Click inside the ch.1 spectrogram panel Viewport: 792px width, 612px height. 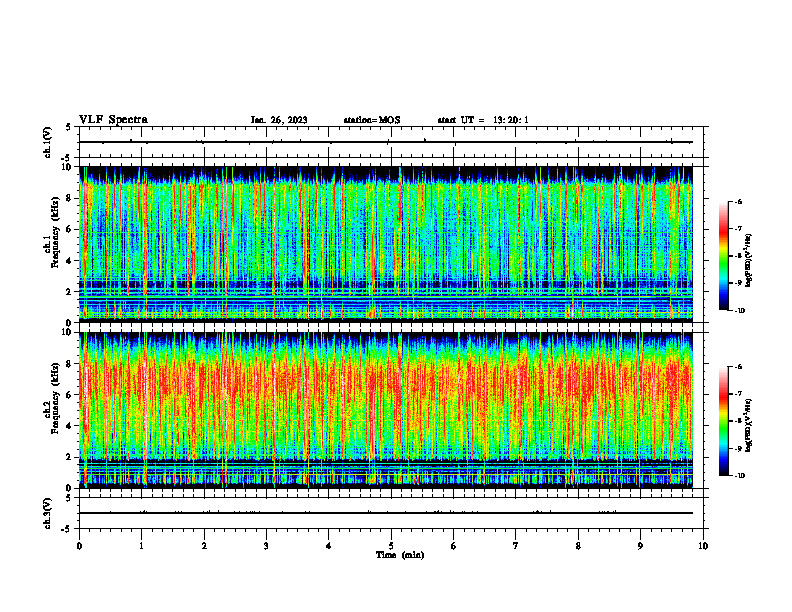386,244
